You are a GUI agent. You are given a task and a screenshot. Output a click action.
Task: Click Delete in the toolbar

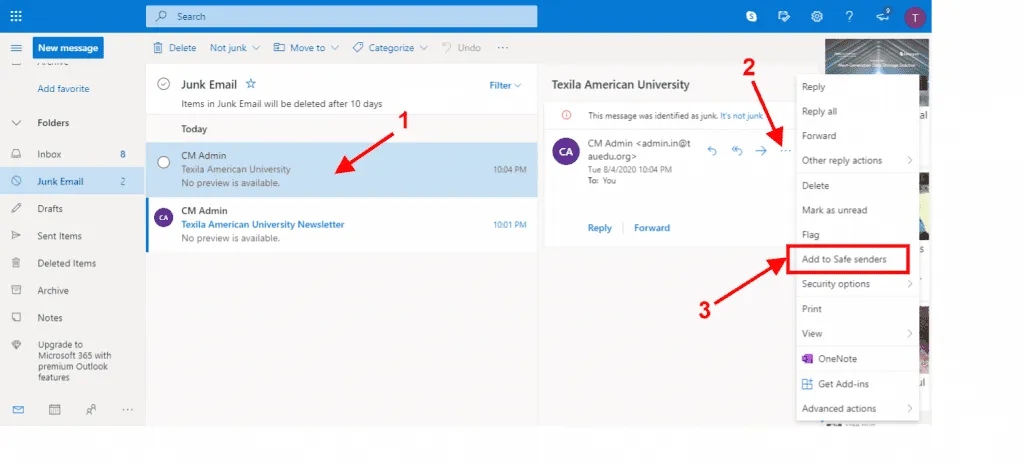coord(174,48)
